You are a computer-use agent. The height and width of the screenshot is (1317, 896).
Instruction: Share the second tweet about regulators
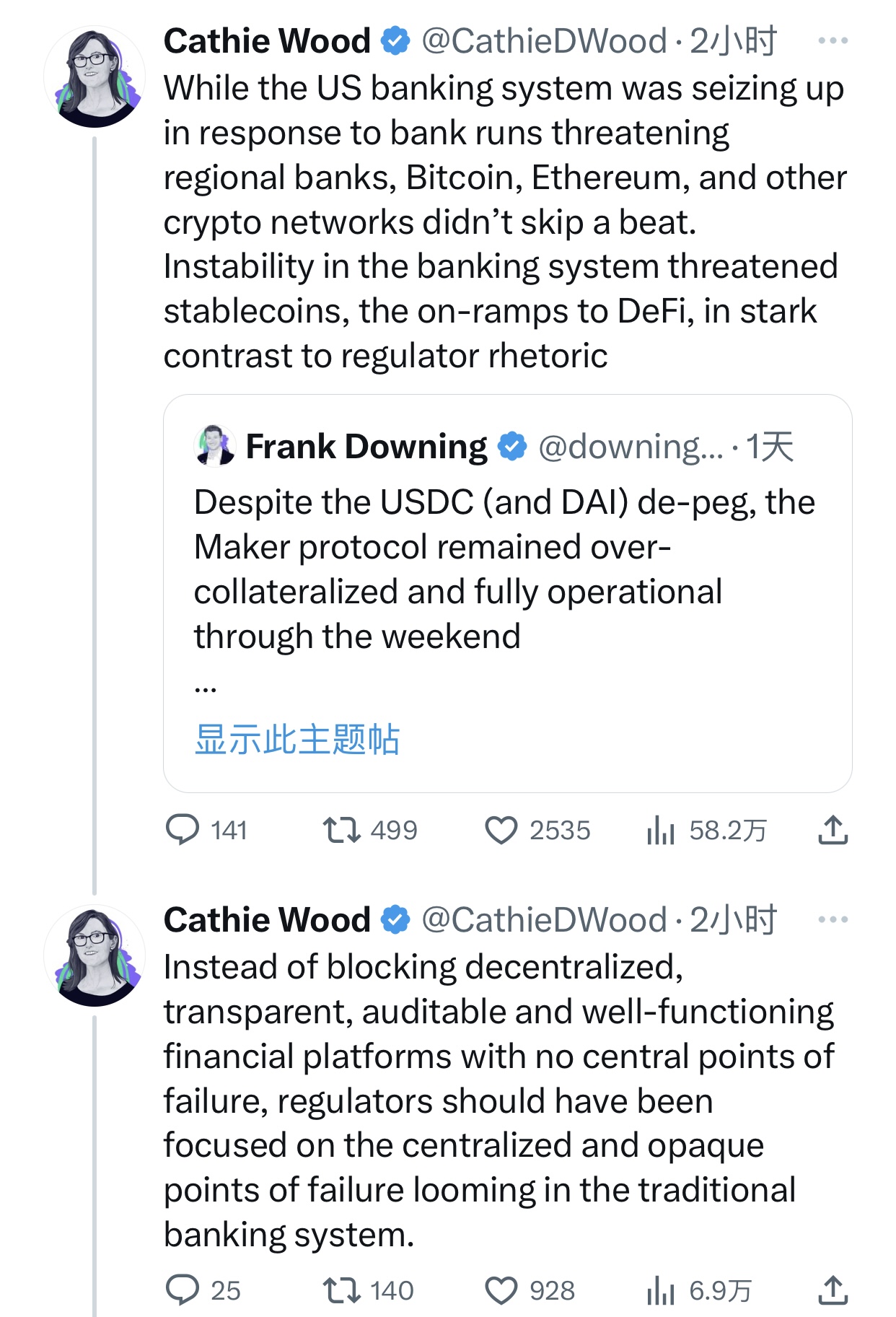[x=833, y=1290]
